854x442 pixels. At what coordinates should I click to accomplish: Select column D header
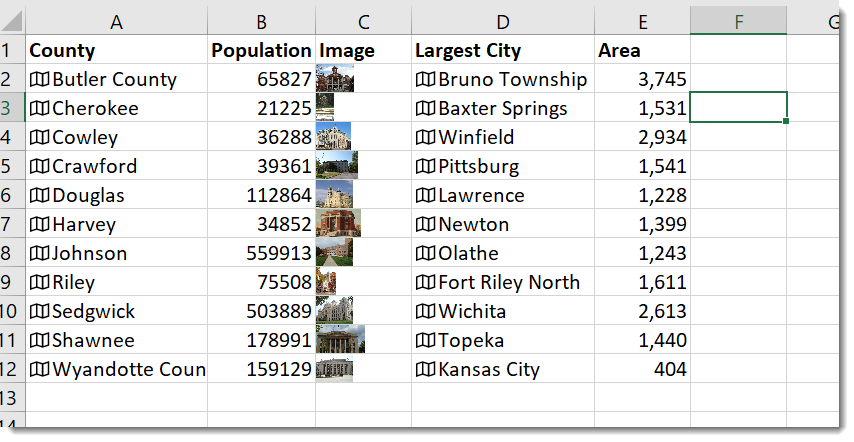503,22
